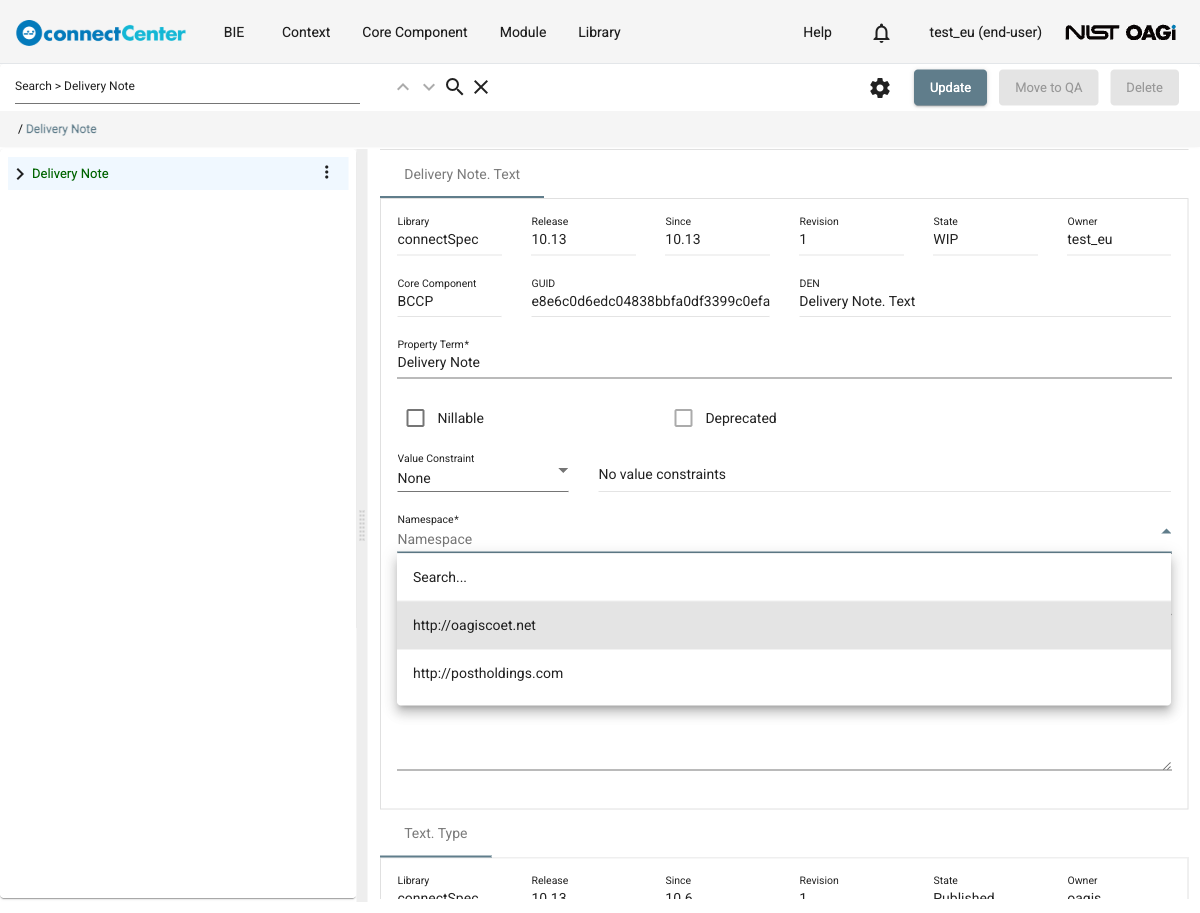Click the State WIP field
Viewport: 1200px width, 913px height.
tap(985, 239)
